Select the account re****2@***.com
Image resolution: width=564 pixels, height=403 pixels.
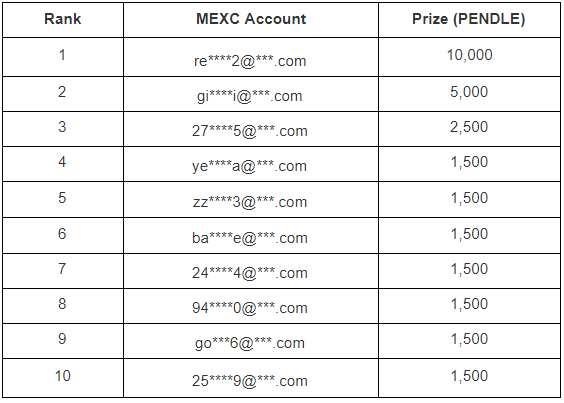pos(250,61)
